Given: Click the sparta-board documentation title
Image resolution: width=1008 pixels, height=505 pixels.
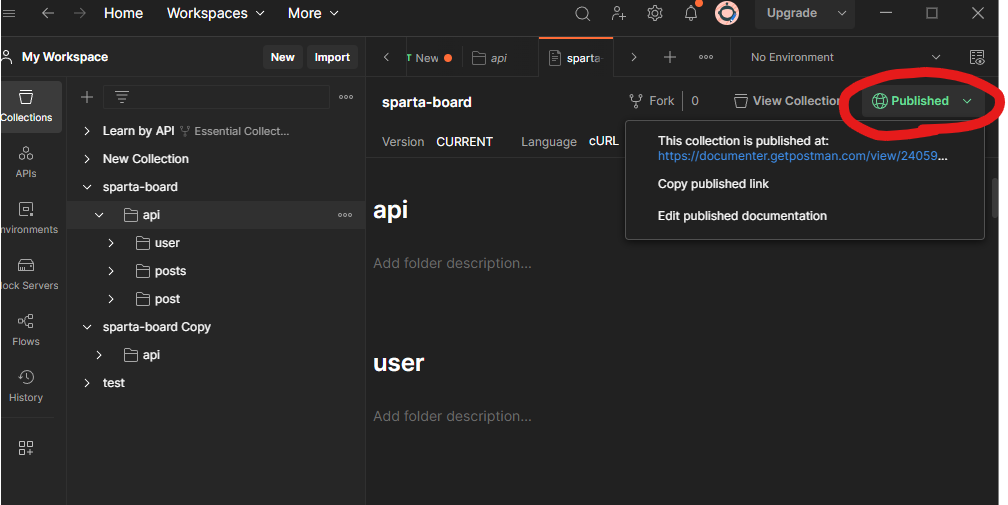Looking at the screenshot, I should (x=427, y=102).
